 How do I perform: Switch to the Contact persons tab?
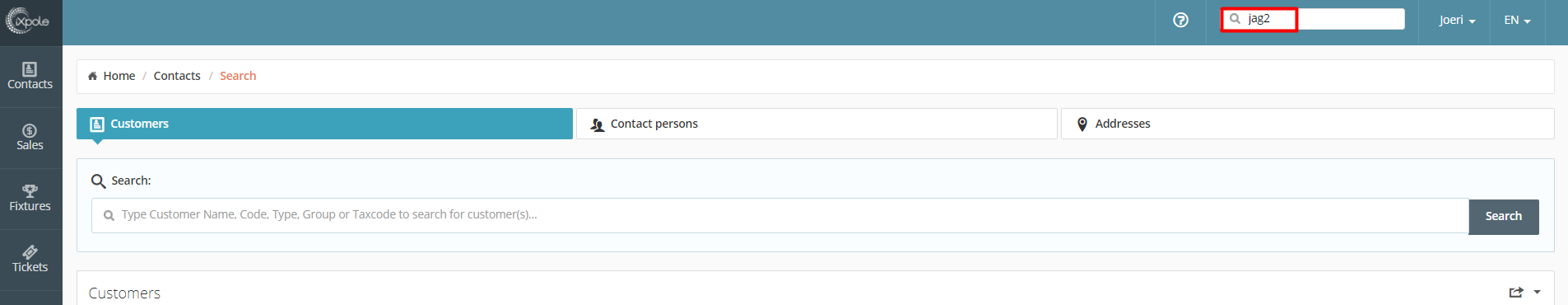tap(817, 124)
